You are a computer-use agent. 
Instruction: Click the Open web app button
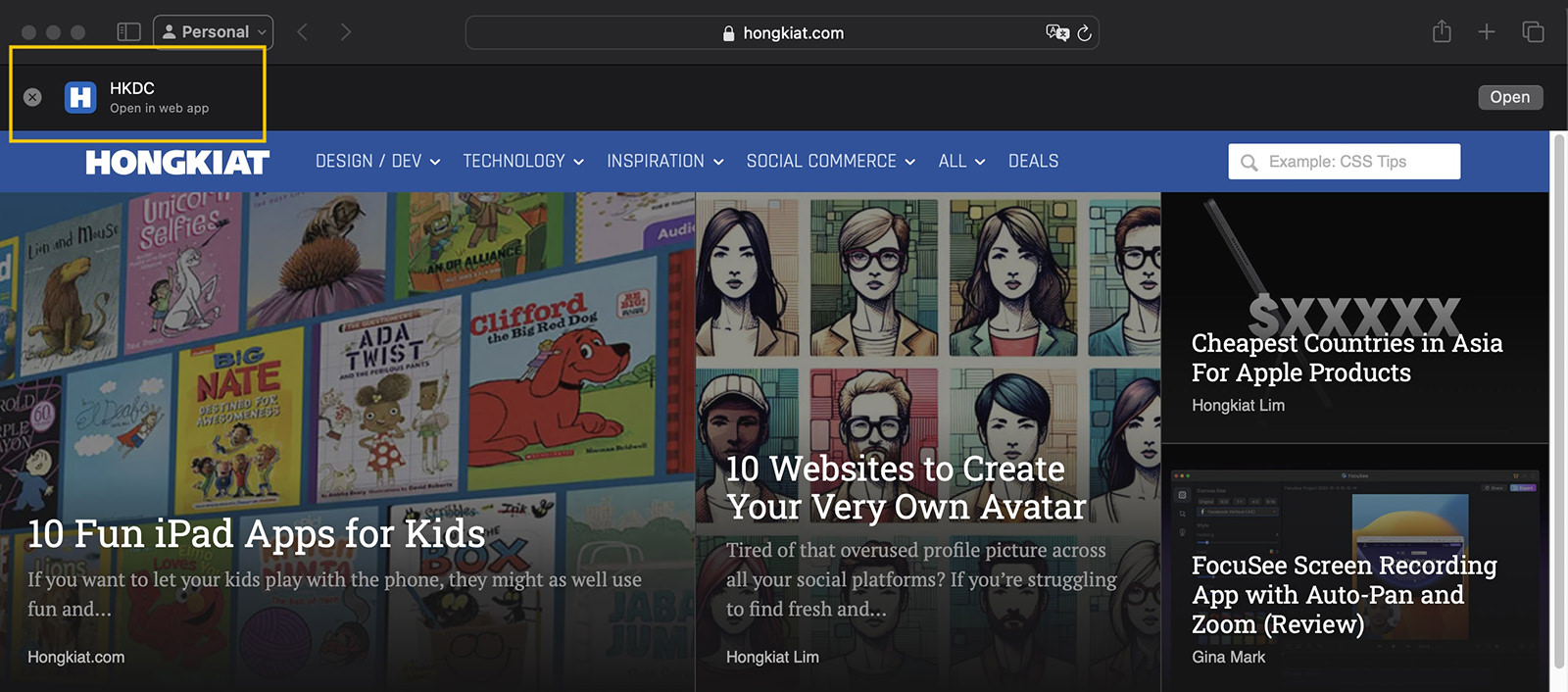point(1510,97)
